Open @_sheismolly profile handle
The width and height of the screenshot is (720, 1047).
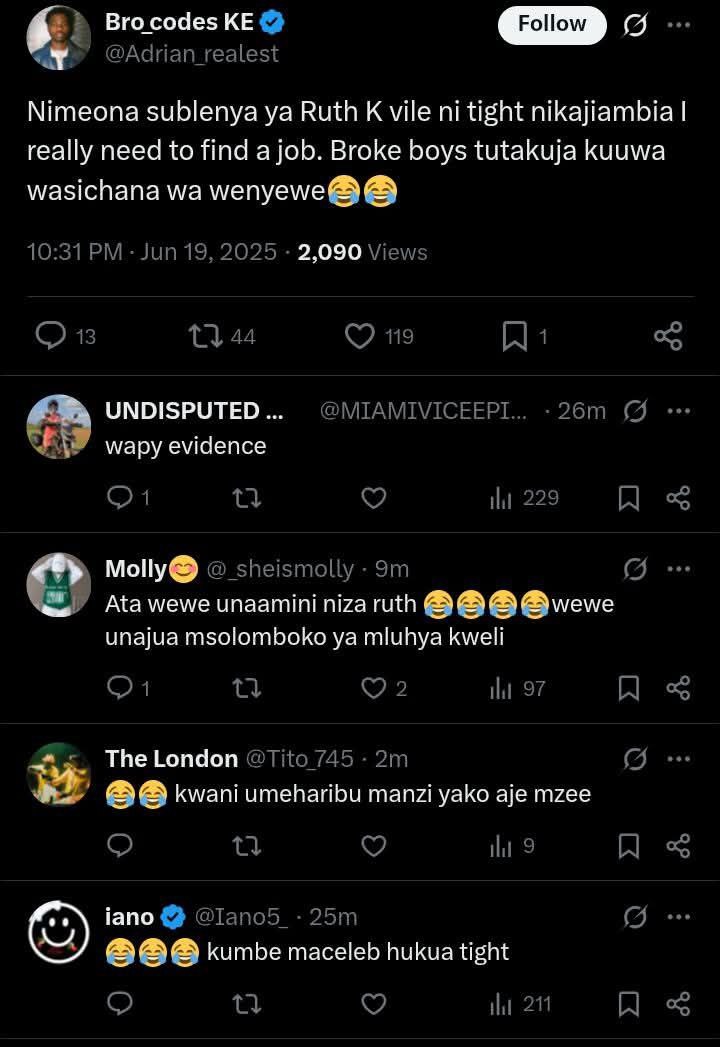coord(280,569)
